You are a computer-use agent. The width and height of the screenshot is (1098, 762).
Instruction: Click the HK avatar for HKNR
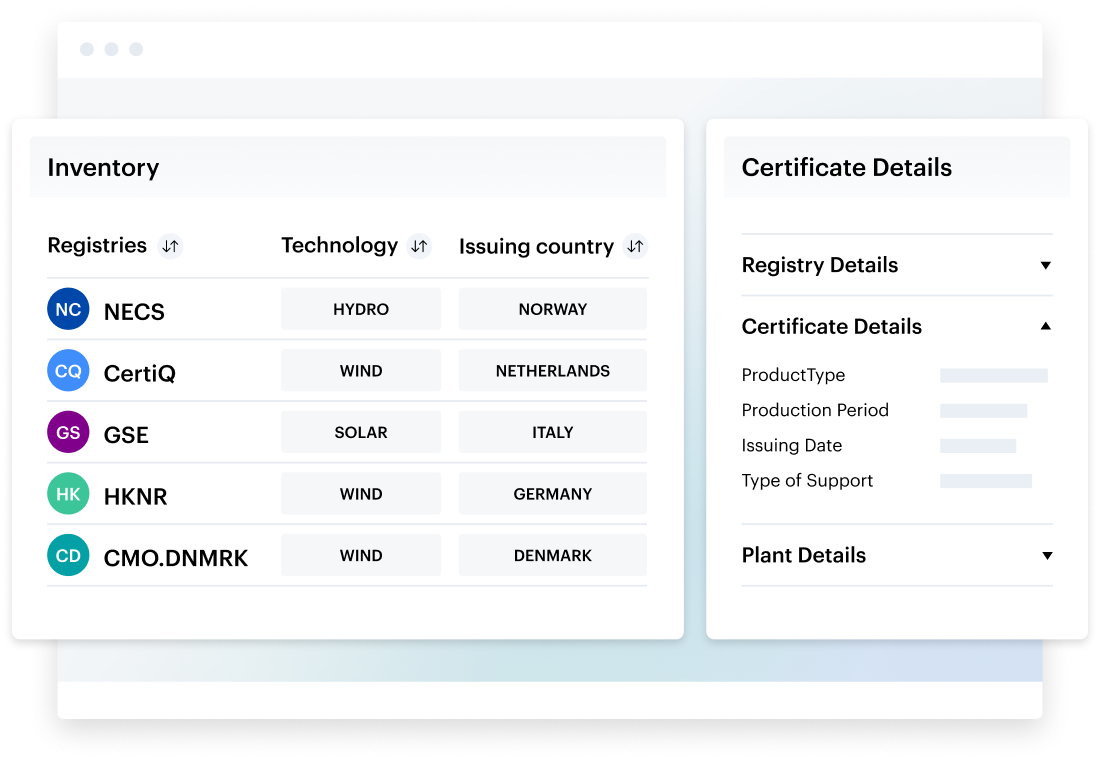(x=68, y=494)
